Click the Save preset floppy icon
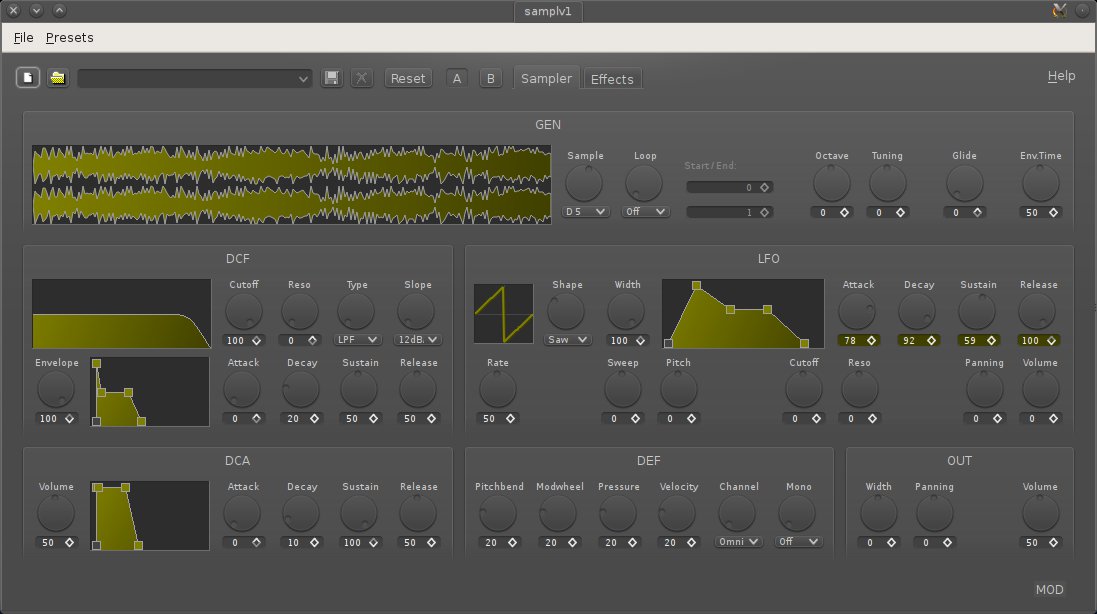This screenshot has height=614, width=1097. click(x=332, y=78)
